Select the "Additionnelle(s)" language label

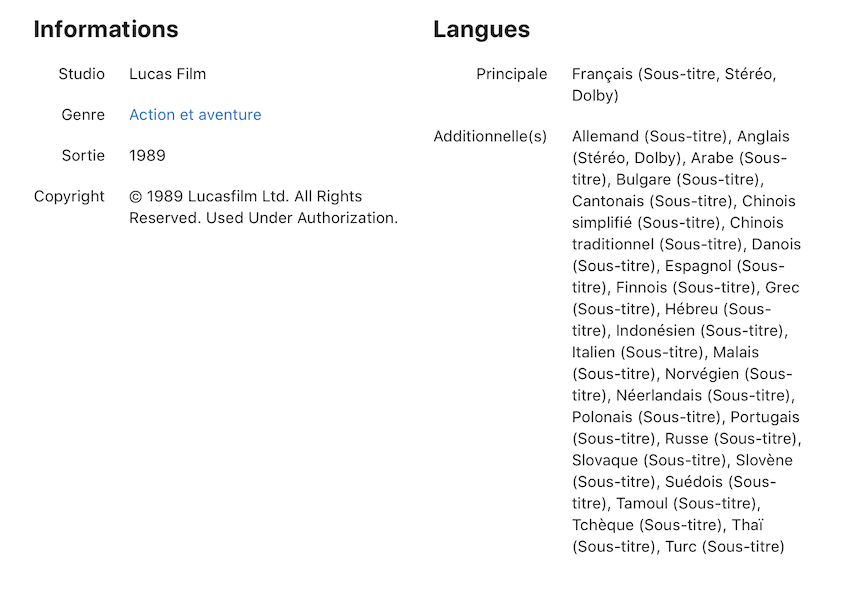click(x=490, y=137)
